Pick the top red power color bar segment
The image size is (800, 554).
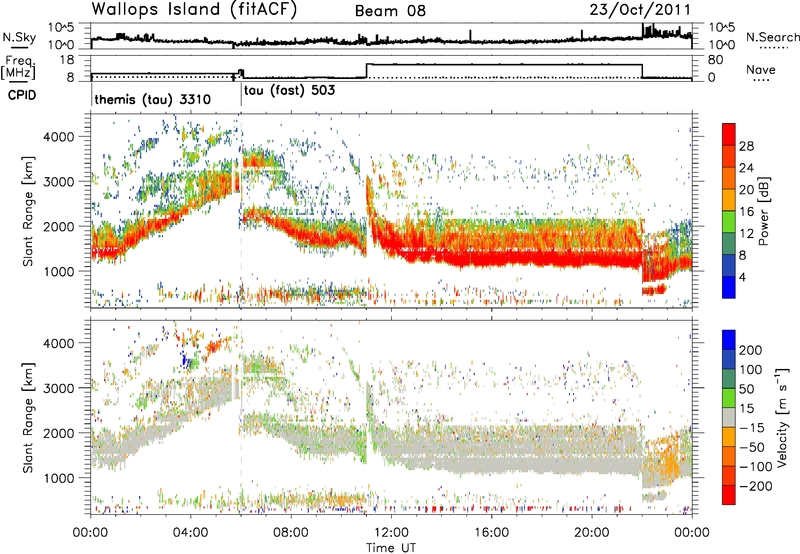(x=729, y=134)
